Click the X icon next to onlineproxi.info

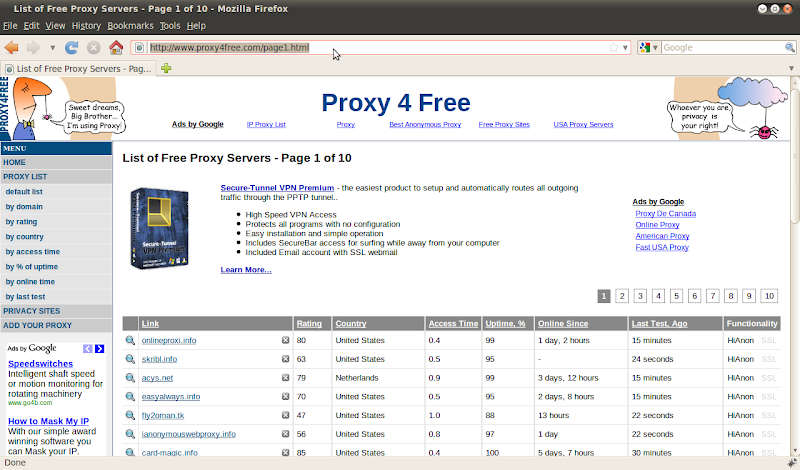286,340
